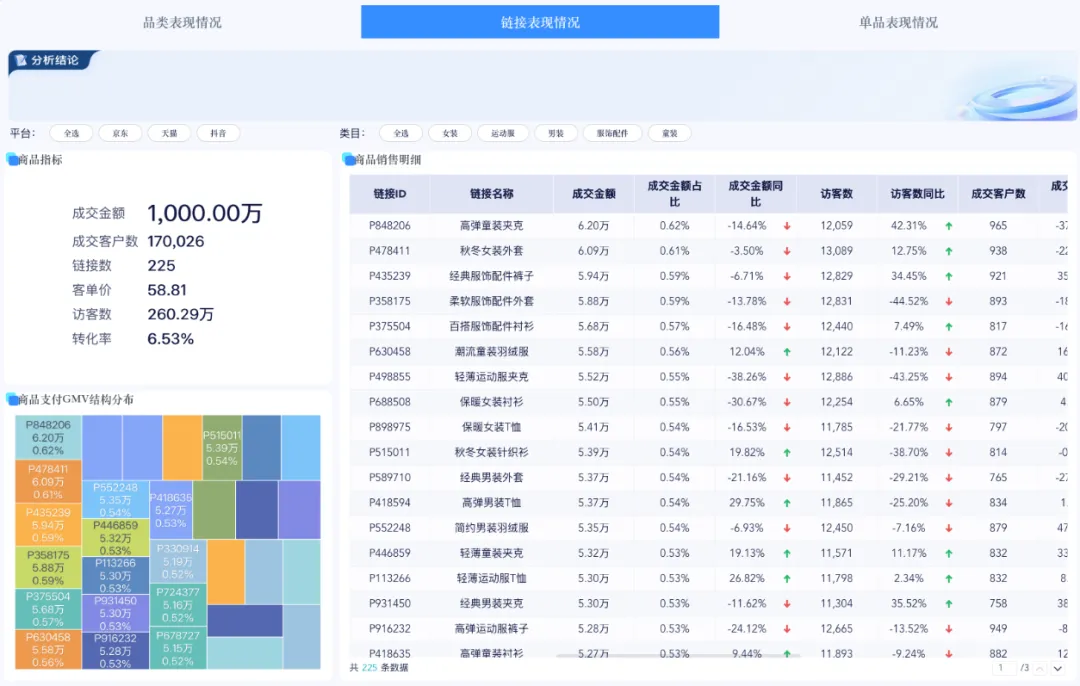Image resolution: width=1080 pixels, height=686 pixels.
Task: Click the blue icon beside 商品指标
Action: click(x=13, y=159)
